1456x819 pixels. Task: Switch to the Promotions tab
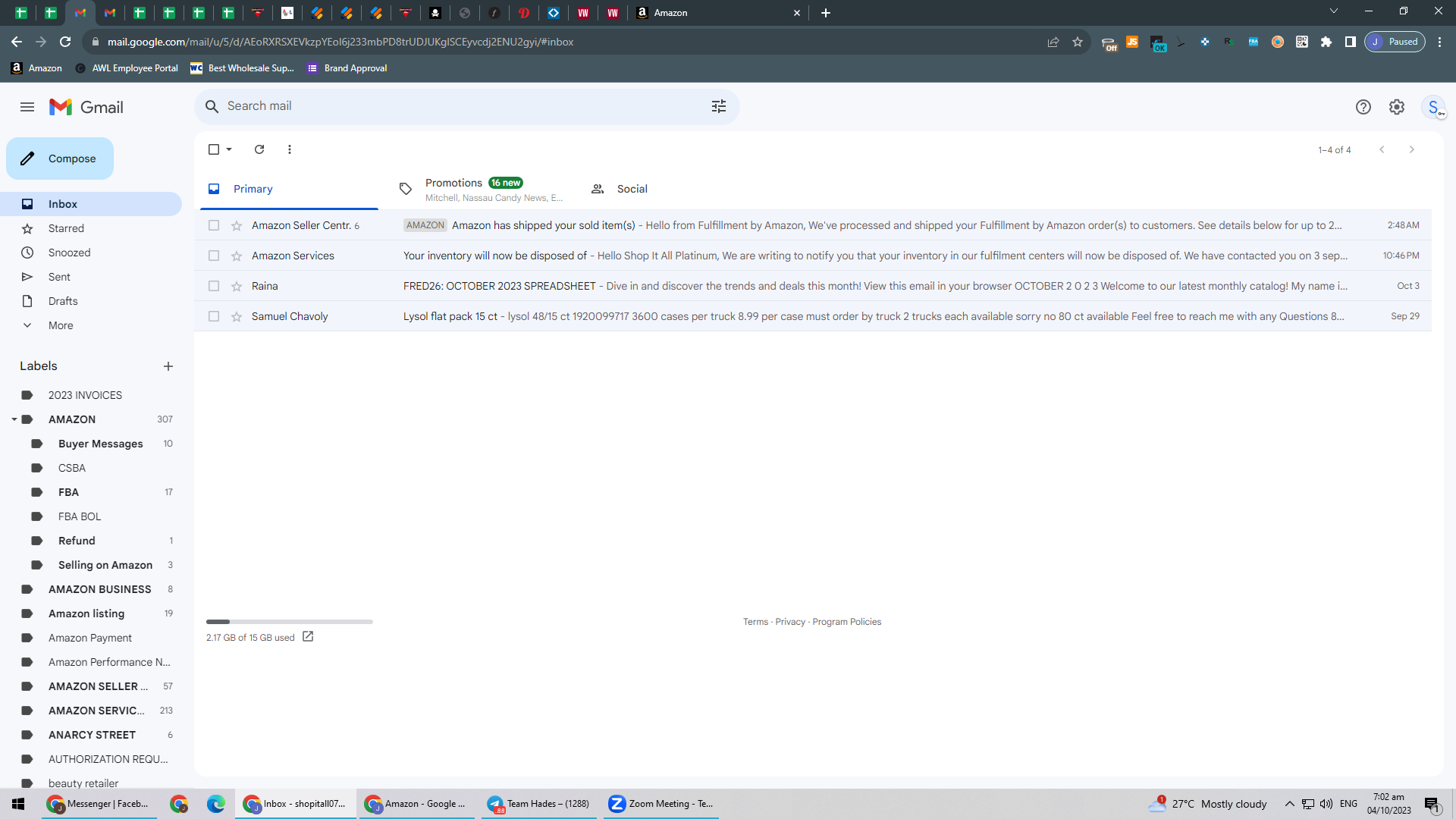480,189
